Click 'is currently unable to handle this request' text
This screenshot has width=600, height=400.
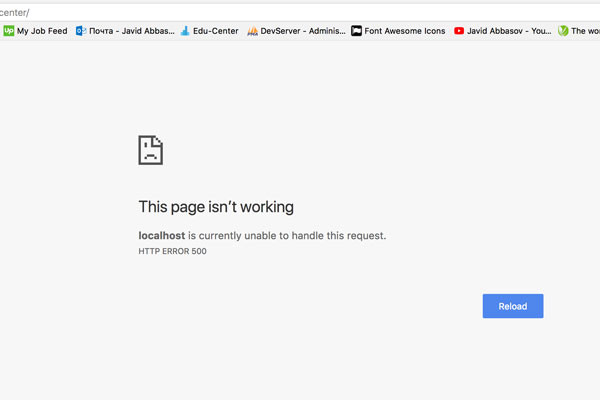tap(287, 235)
